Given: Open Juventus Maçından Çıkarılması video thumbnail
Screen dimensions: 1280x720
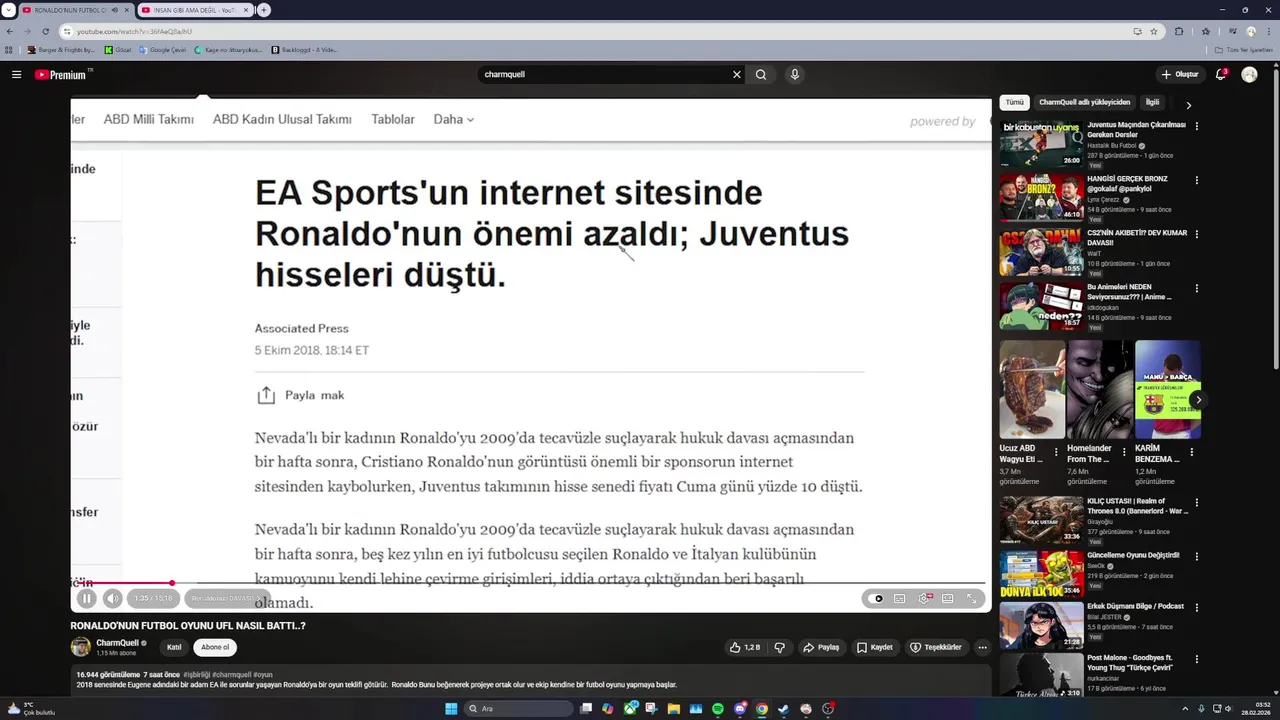Looking at the screenshot, I should (x=1041, y=143).
